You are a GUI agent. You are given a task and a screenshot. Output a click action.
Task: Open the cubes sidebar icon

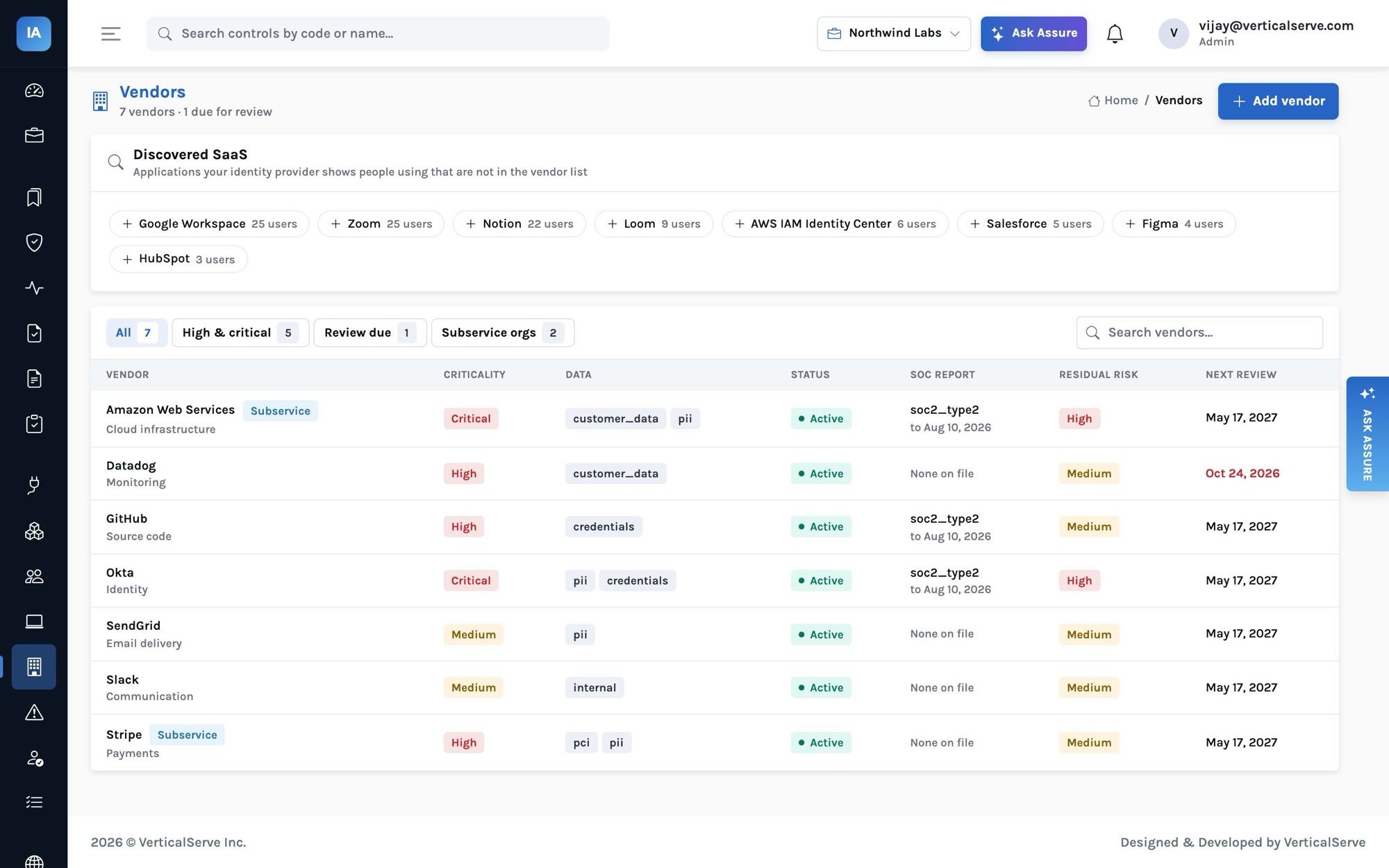pyautogui.click(x=34, y=531)
